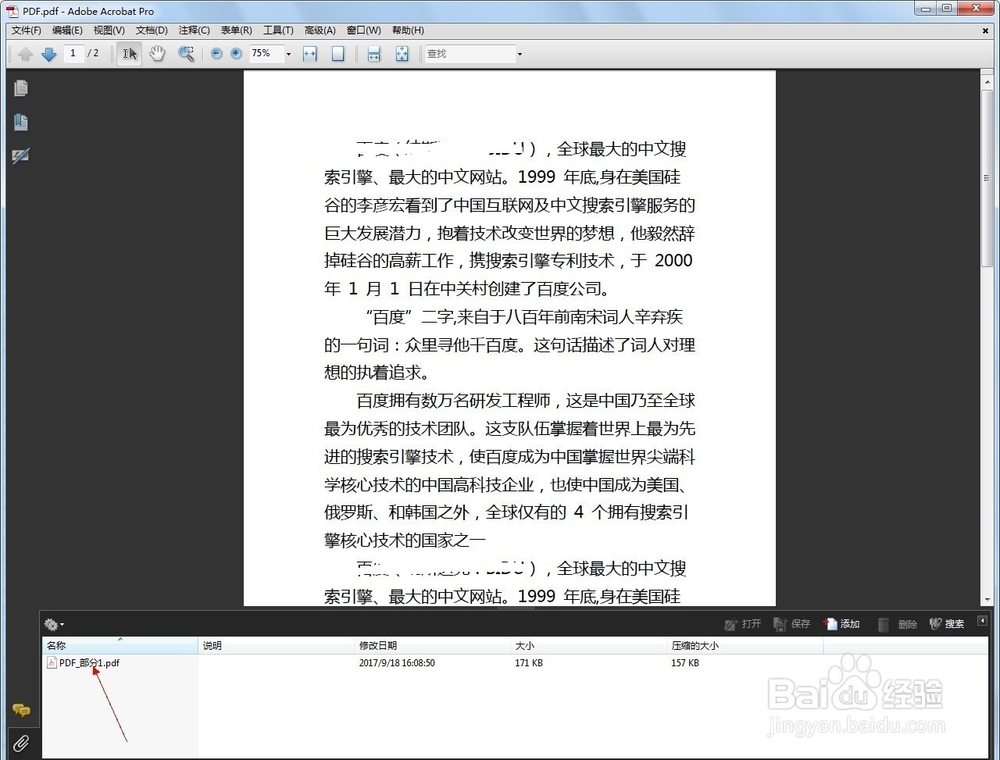Open attachments panel gear options menu
The width and height of the screenshot is (1000, 760).
click(x=54, y=624)
